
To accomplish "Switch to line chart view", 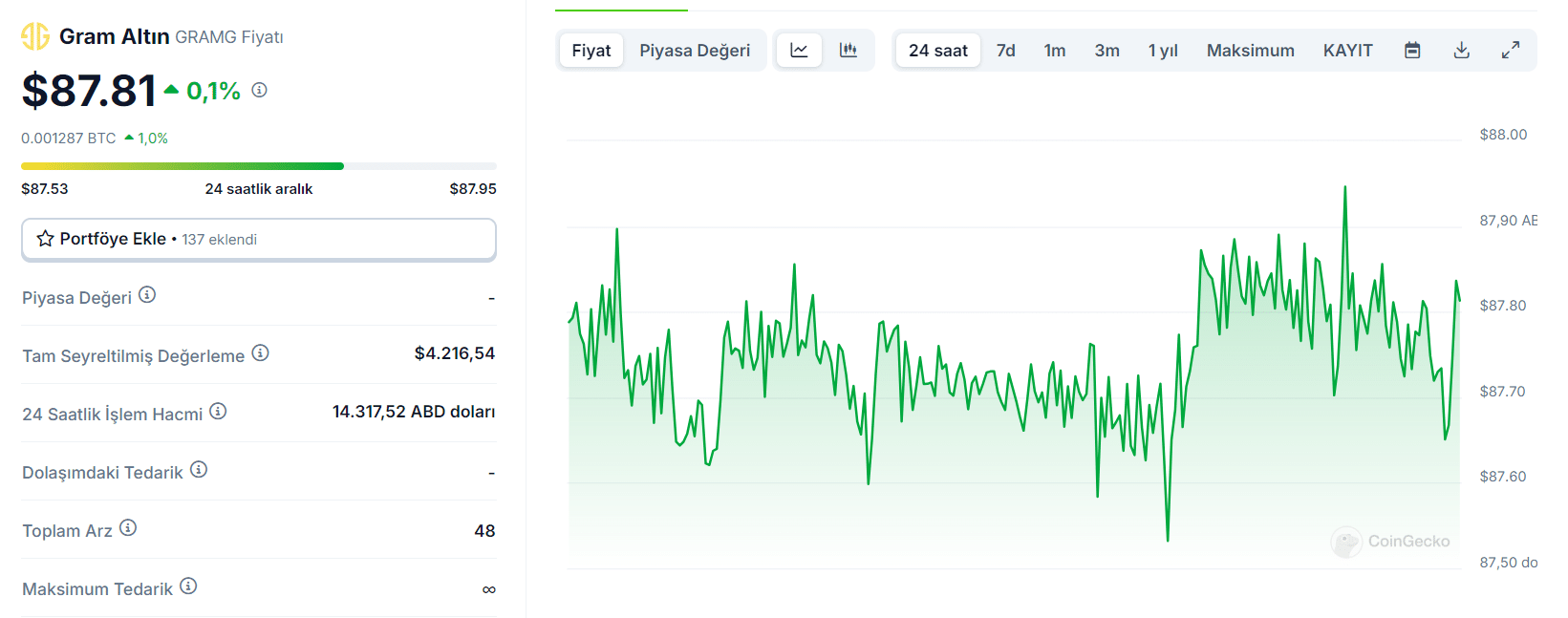I will click(x=800, y=51).
